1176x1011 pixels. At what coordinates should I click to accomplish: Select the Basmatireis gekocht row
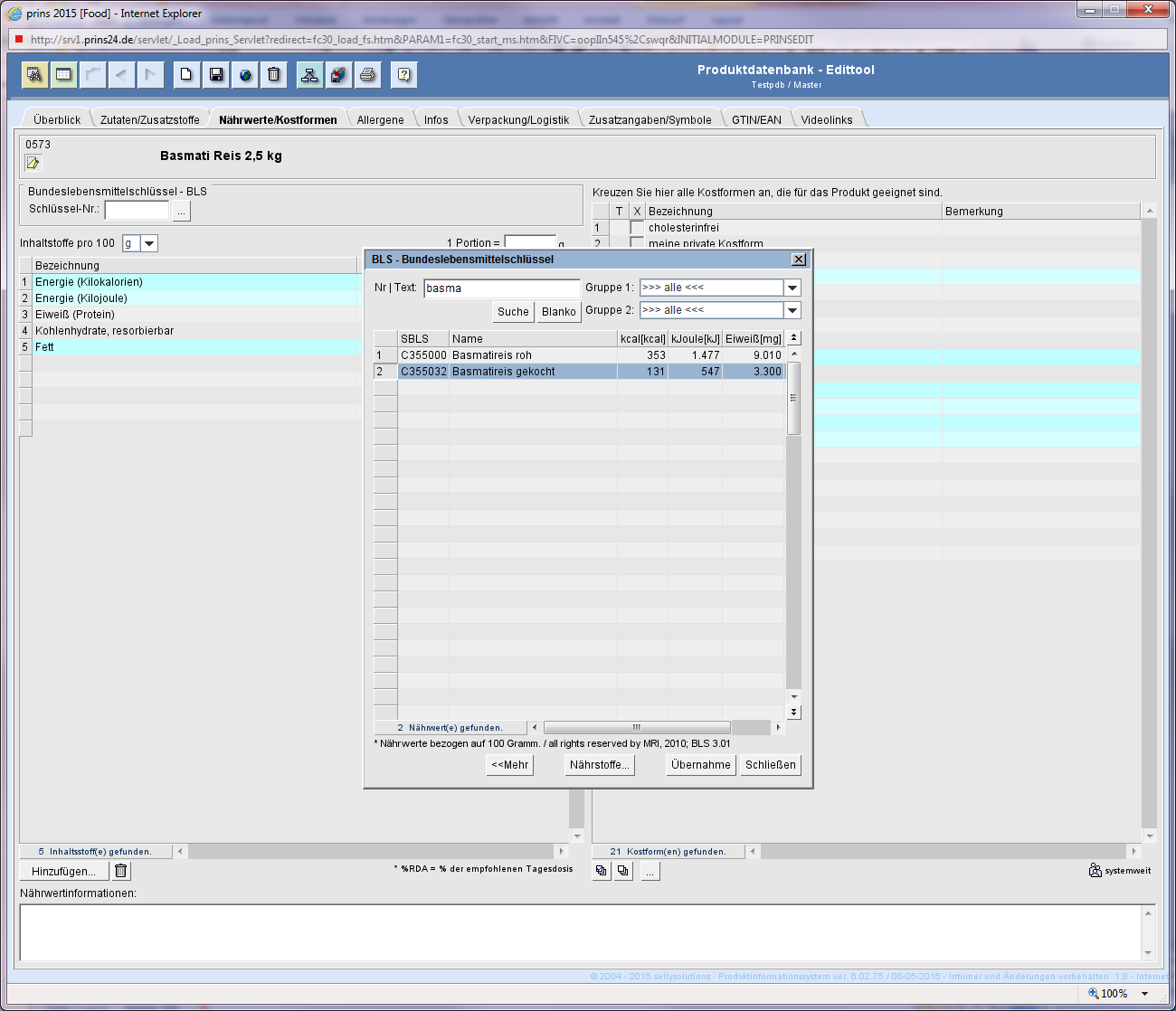(579, 372)
